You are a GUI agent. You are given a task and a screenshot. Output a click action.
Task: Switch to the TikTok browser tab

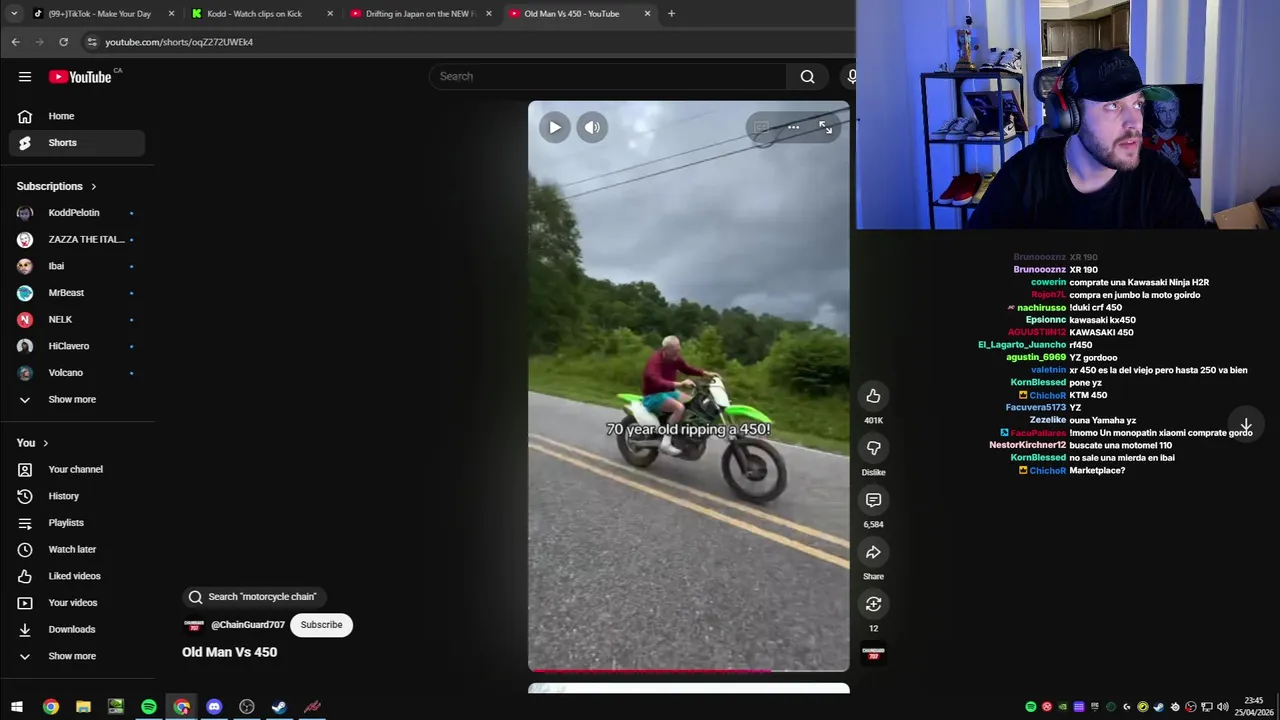[x=105, y=14]
